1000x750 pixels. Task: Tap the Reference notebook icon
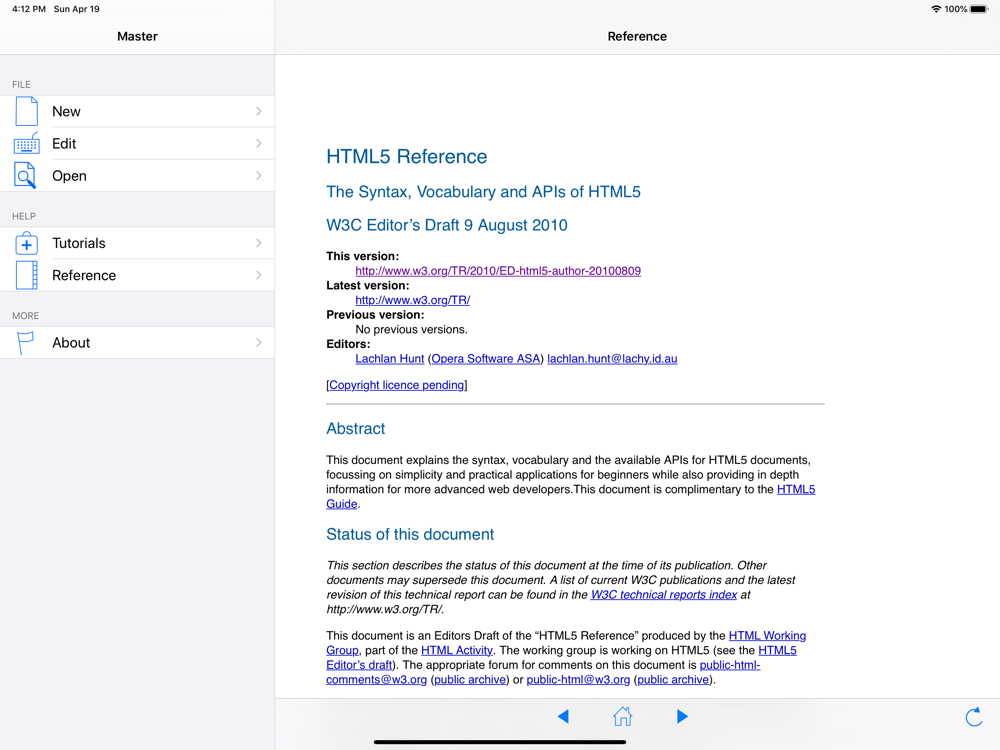26,276
